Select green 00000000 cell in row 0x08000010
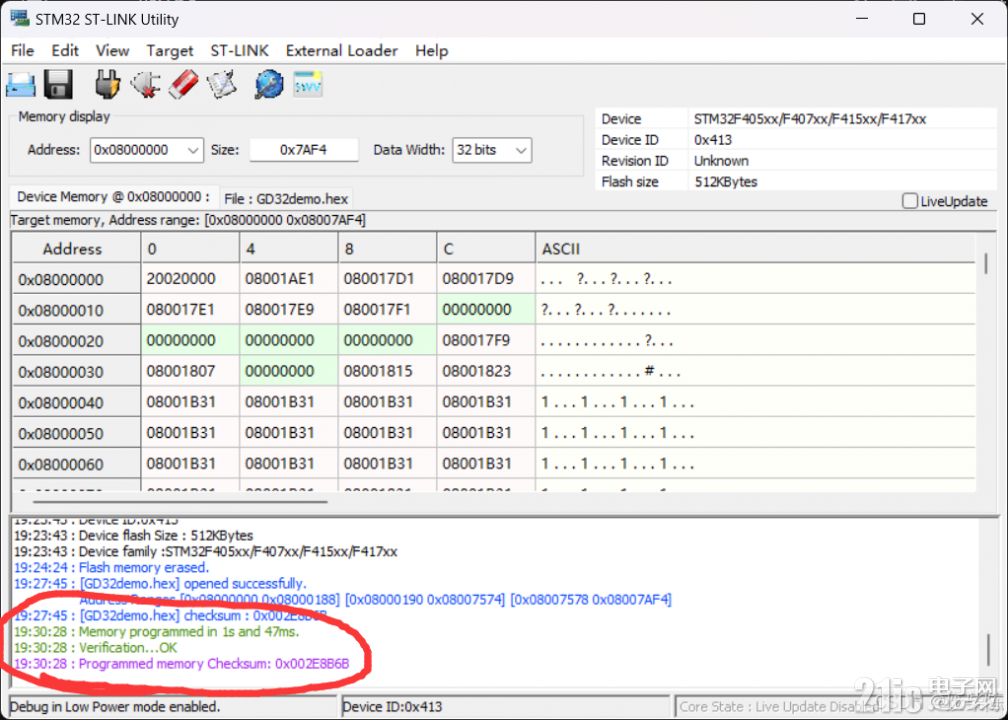Screen dimensions: 1008x720 [486, 310]
